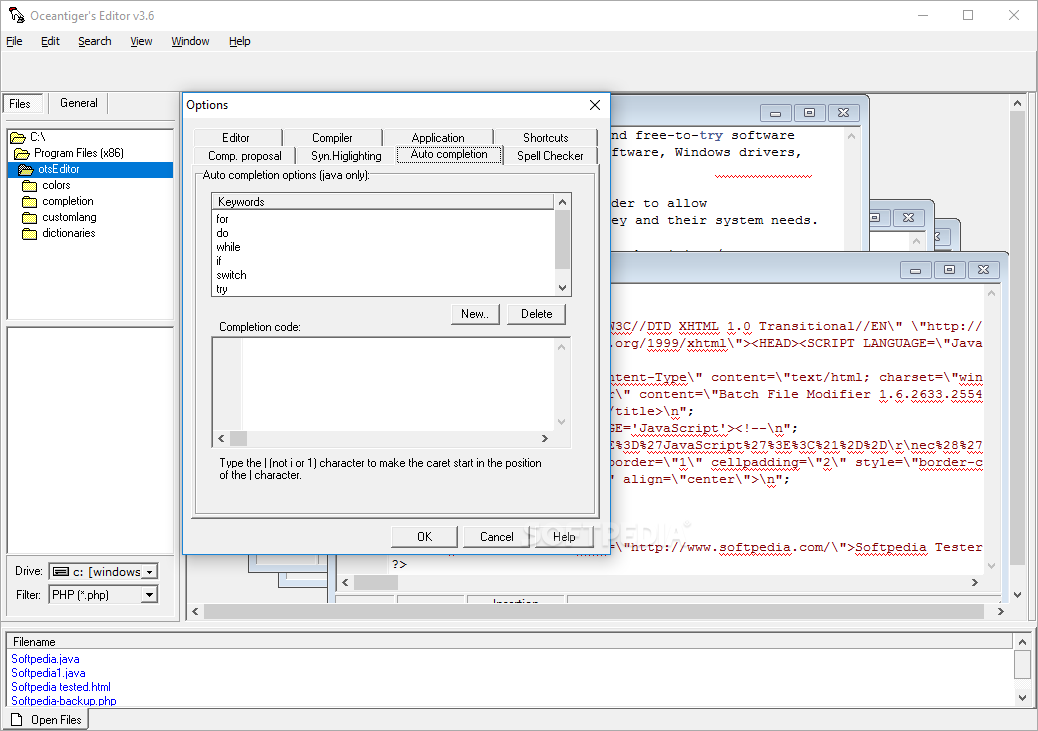
Task: Click the Keywords column header
Action: pyautogui.click(x=383, y=201)
